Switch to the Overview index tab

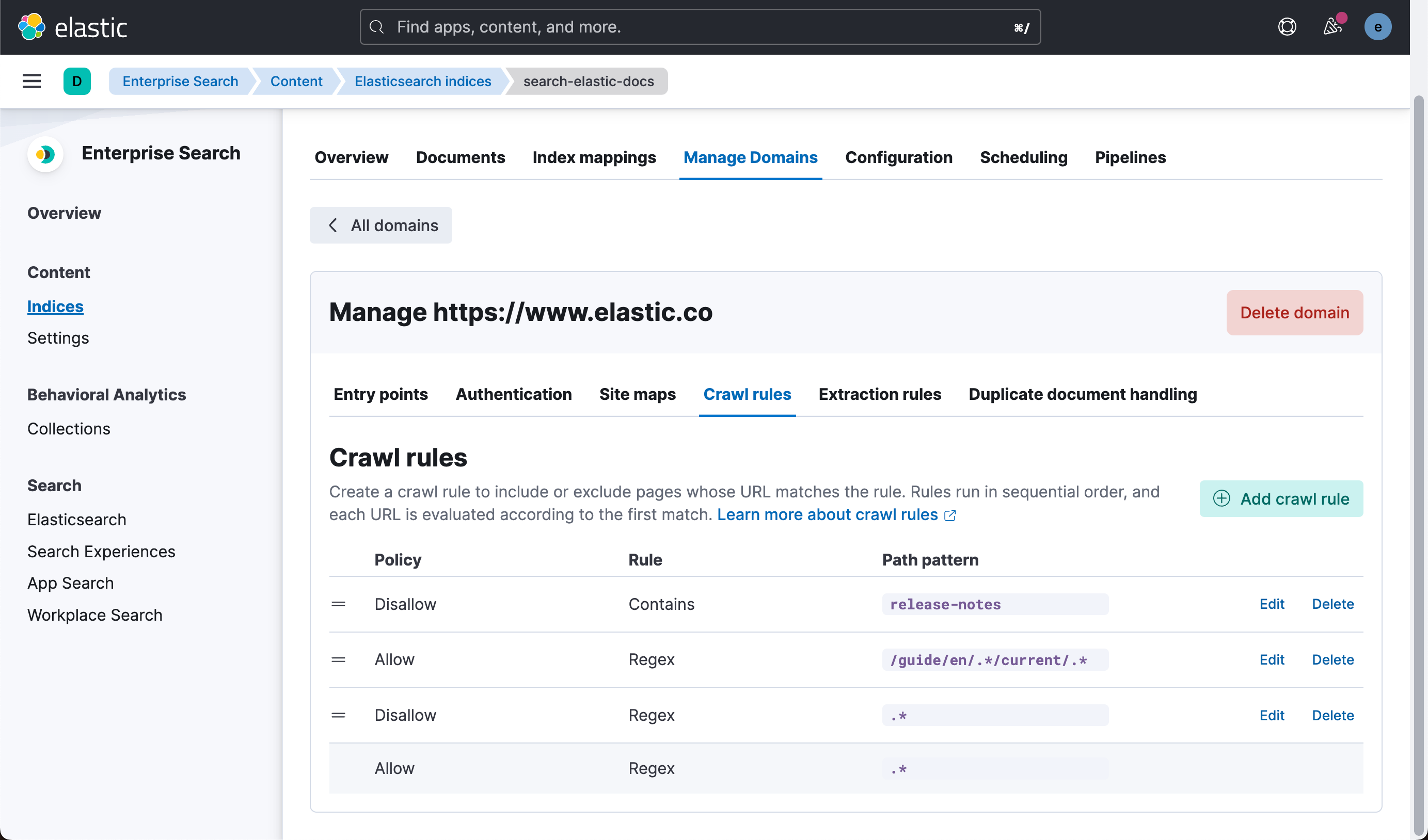click(352, 157)
